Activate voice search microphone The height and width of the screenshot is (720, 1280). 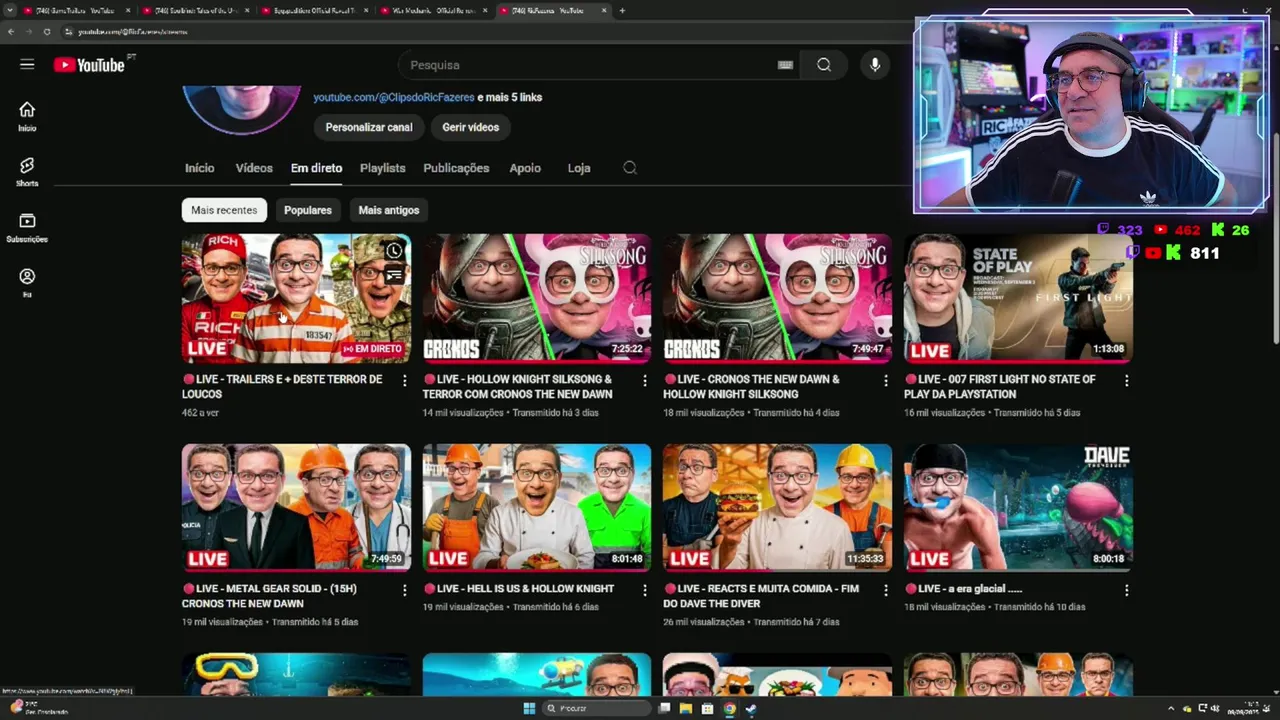(x=875, y=65)
